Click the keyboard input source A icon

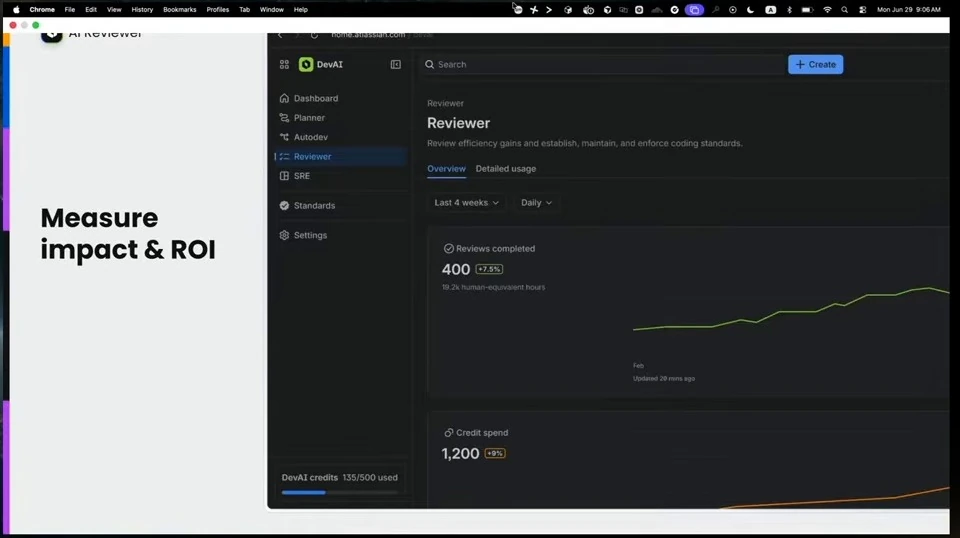pyautogui.click(x=771, y=10)
